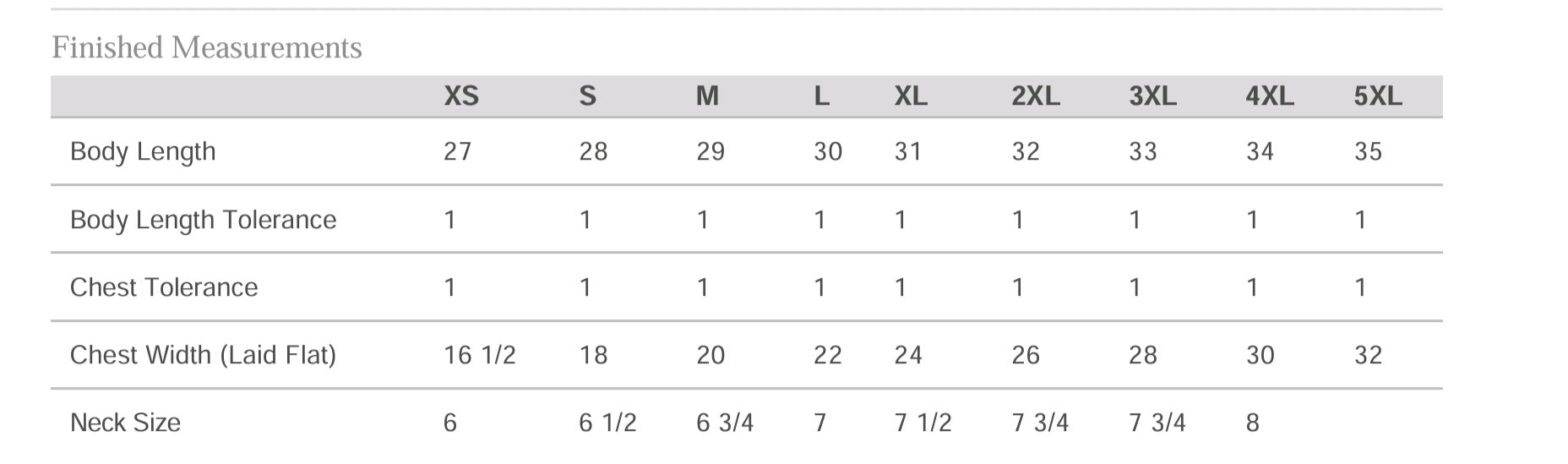
Task: Select the chest width value 22
Action: pyautogui.click(x=828, y=355)
